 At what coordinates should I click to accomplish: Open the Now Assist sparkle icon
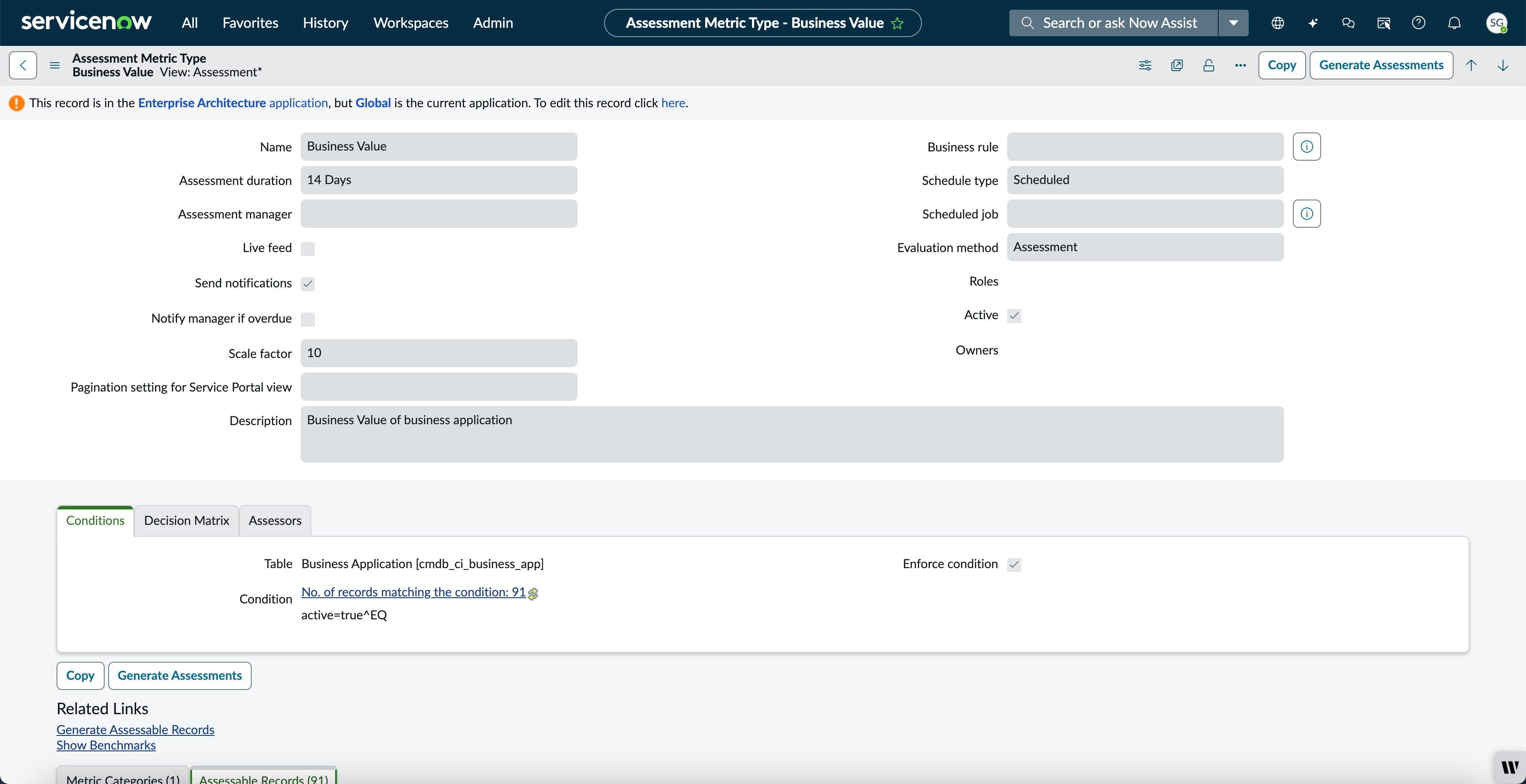pos(1313,23)
